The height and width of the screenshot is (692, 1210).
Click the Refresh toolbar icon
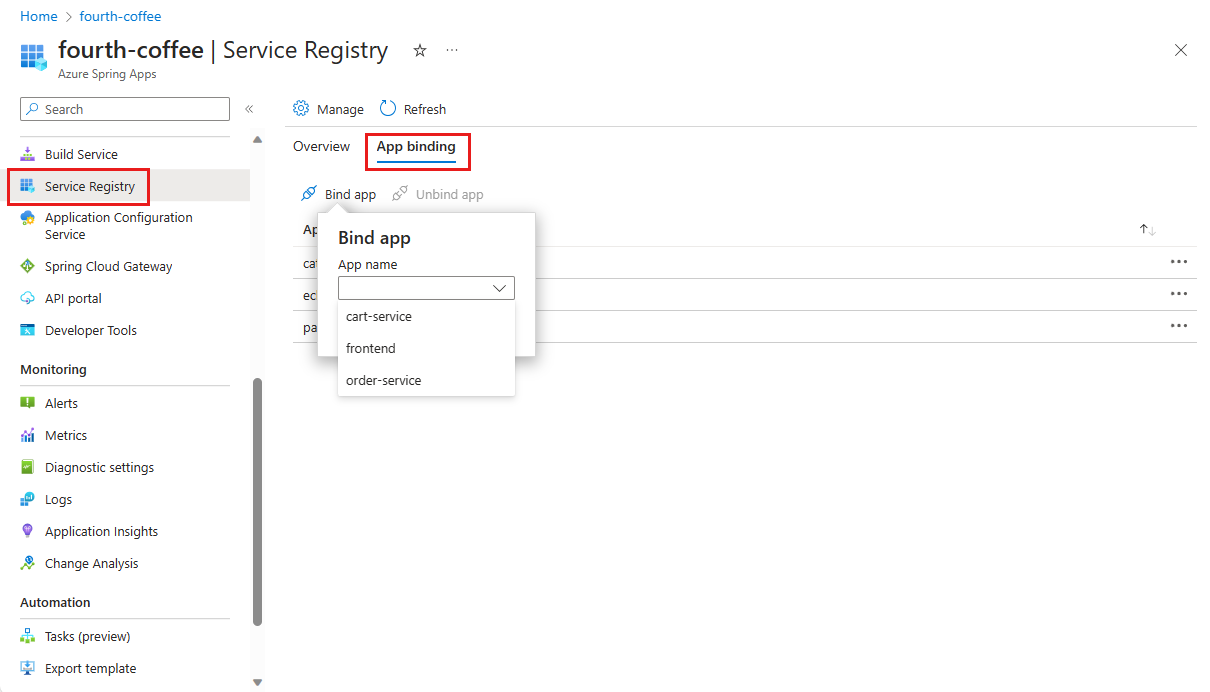tap(388, 109)
